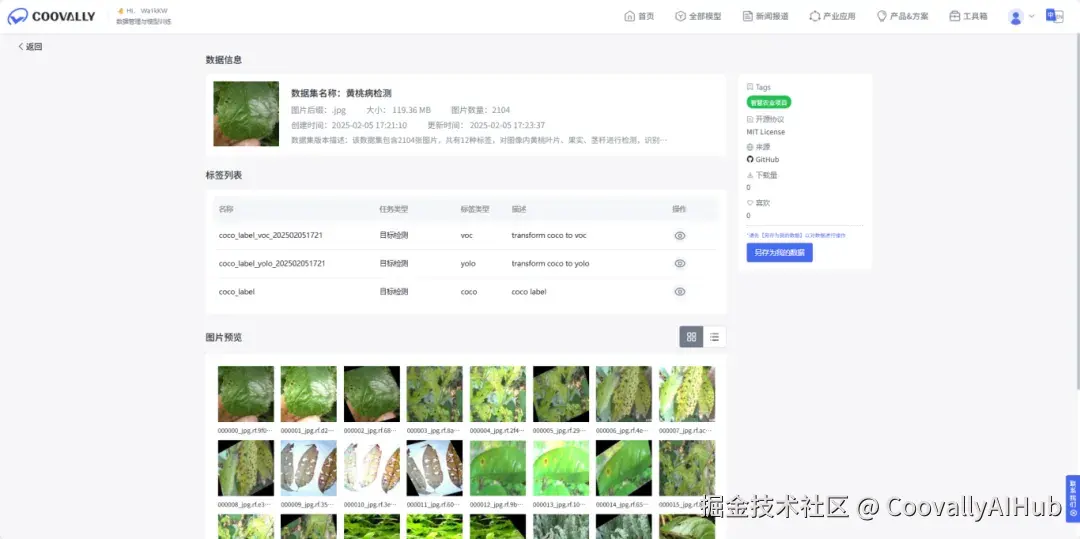Click the dataset description text 数据集版本描述
Screen dimensions: 1080x539
coord(479,140)
